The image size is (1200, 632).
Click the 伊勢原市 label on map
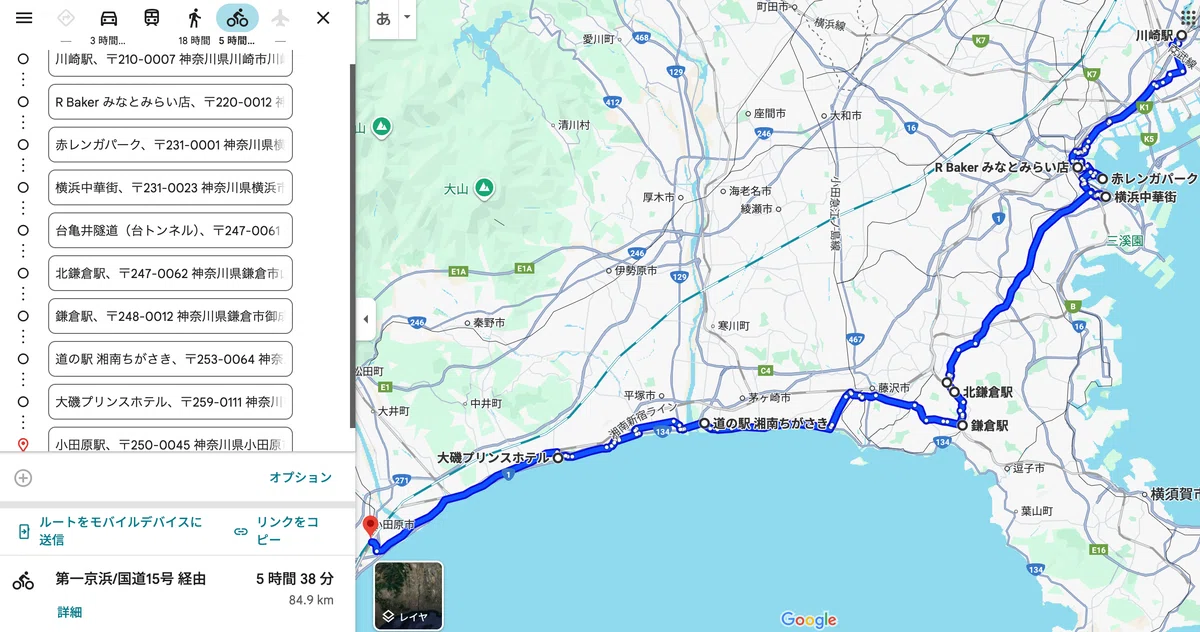(x=636, y=270)
